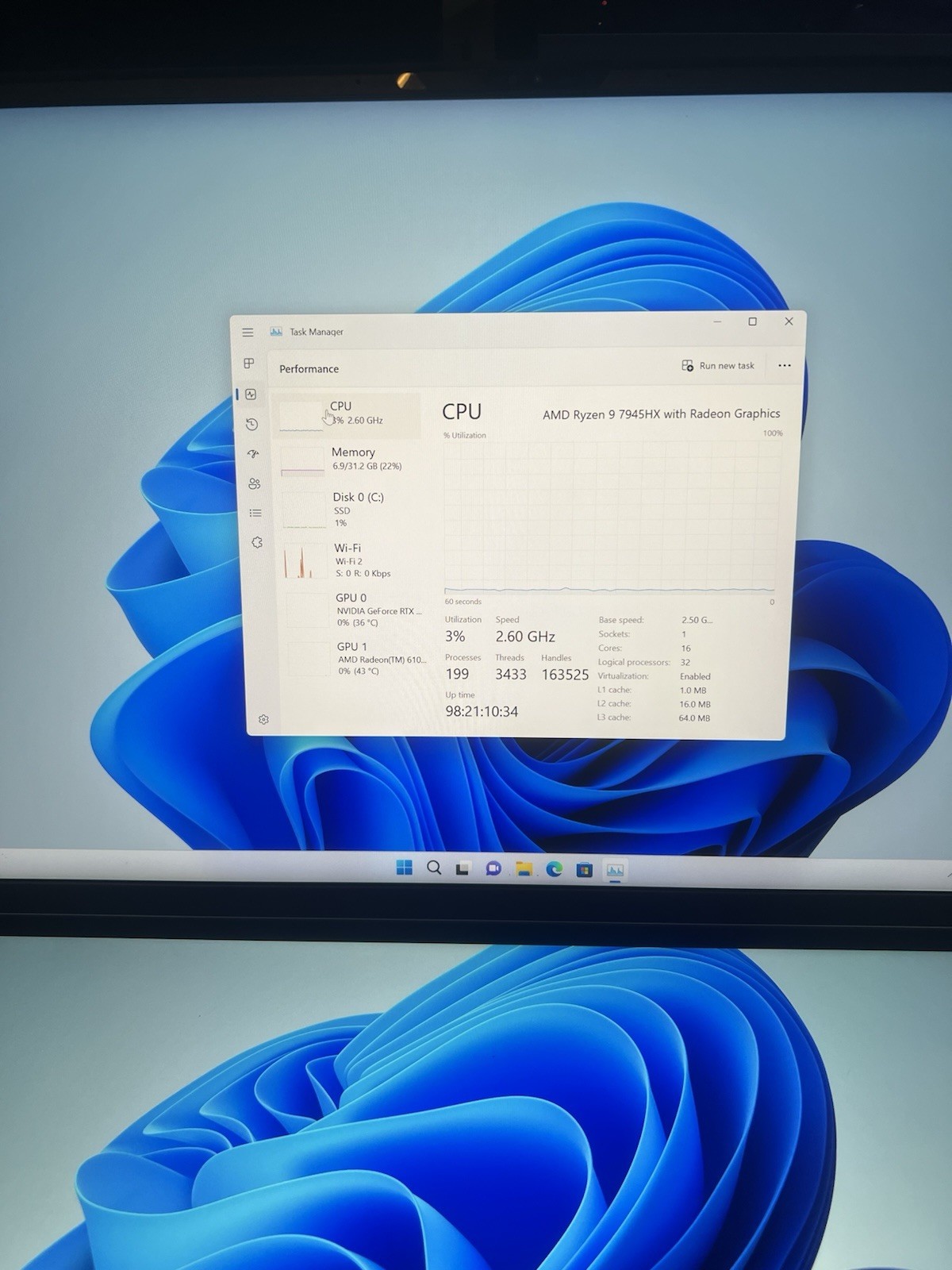Image resolution: width=952 pixels, height=1270 pixels.
Task: Click Task Manager icon on the taskbar
Action: pos(615,871)
